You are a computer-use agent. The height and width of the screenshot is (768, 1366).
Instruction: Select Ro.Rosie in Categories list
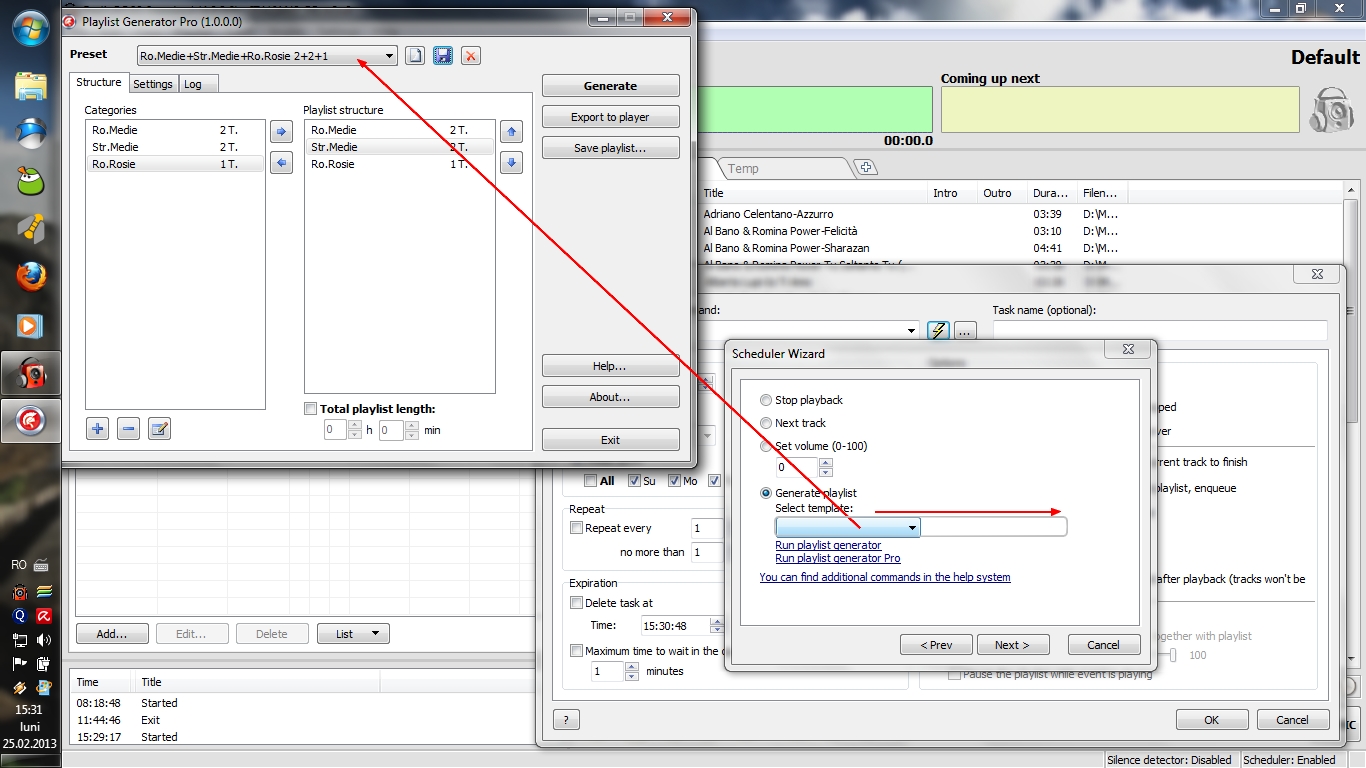tap(176, 164)
